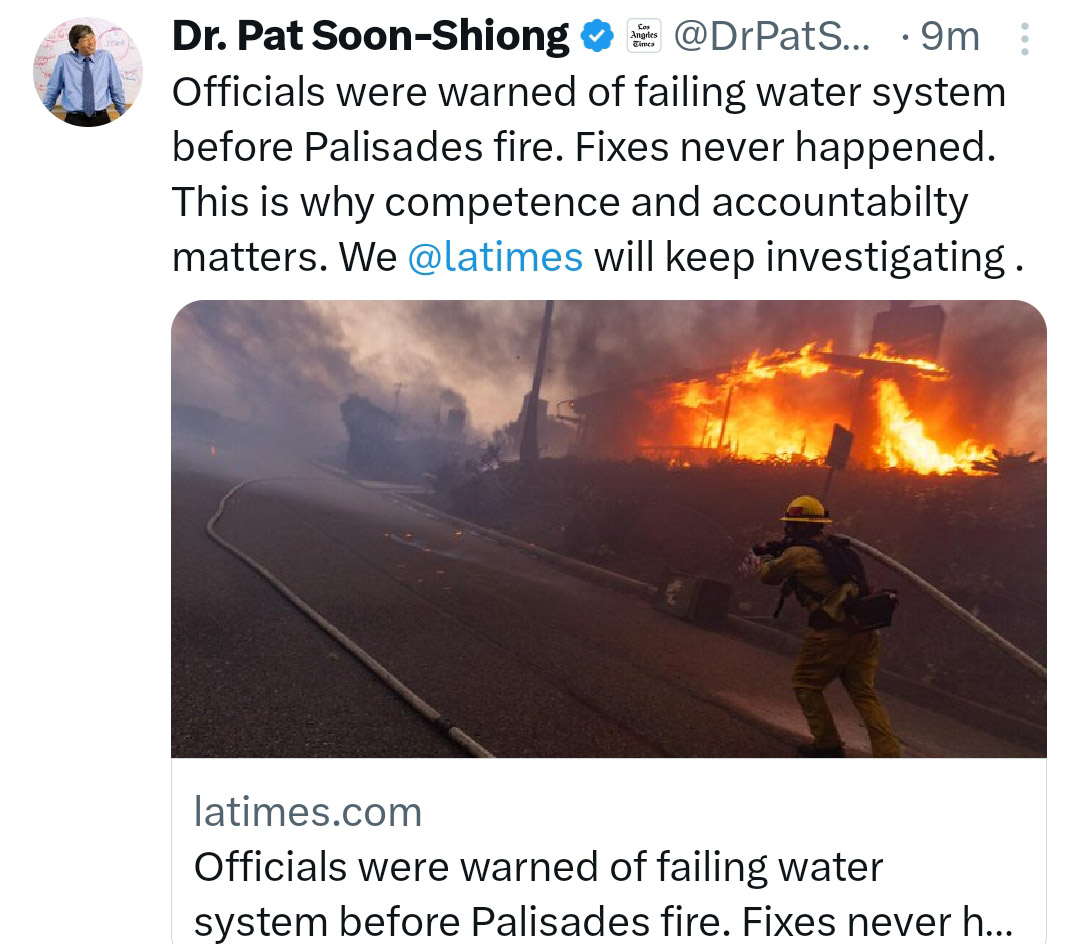1080x944 pixels.
Task: Open the @DrPatS... handle link
Action: click(x=771, y=36)
